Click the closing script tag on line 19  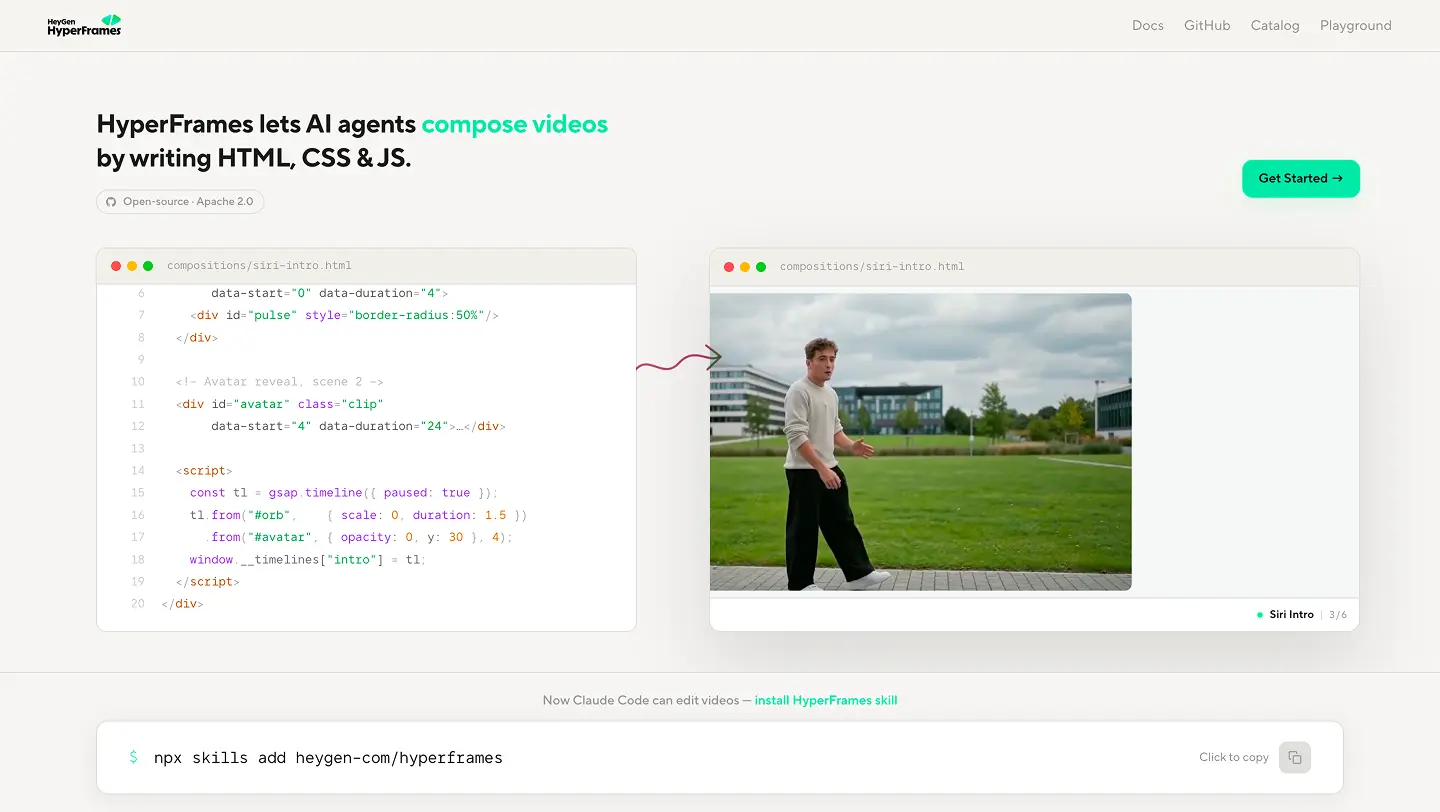tap(208, 581)
